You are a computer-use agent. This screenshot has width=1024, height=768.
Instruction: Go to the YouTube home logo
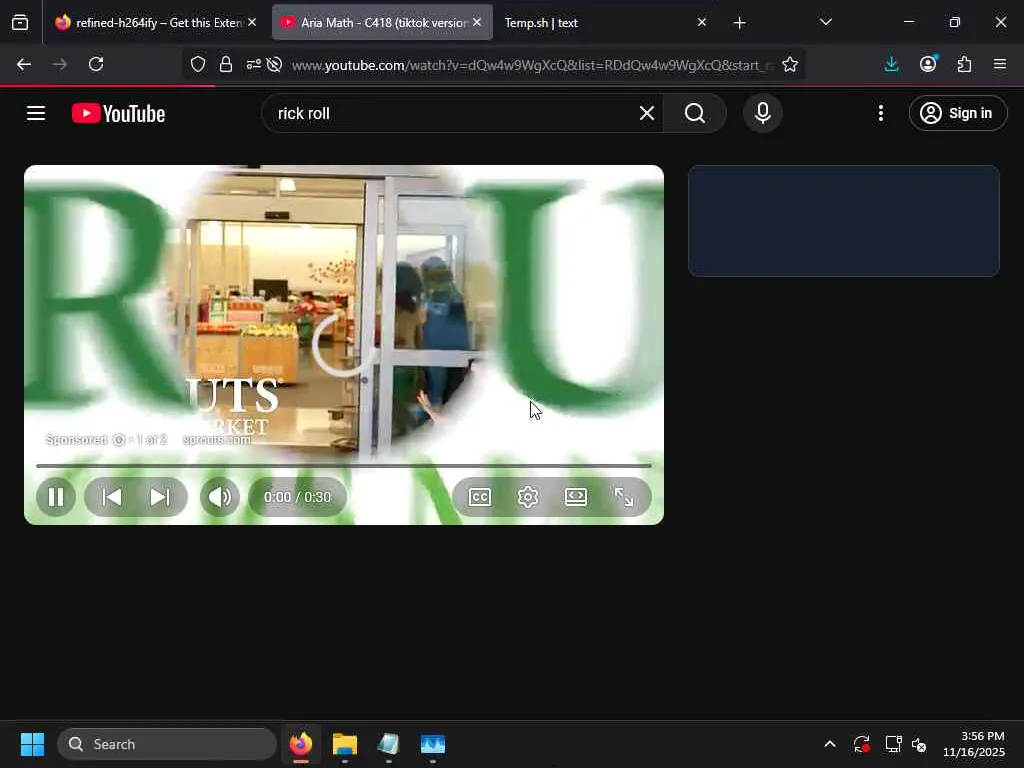coord(118,114)
